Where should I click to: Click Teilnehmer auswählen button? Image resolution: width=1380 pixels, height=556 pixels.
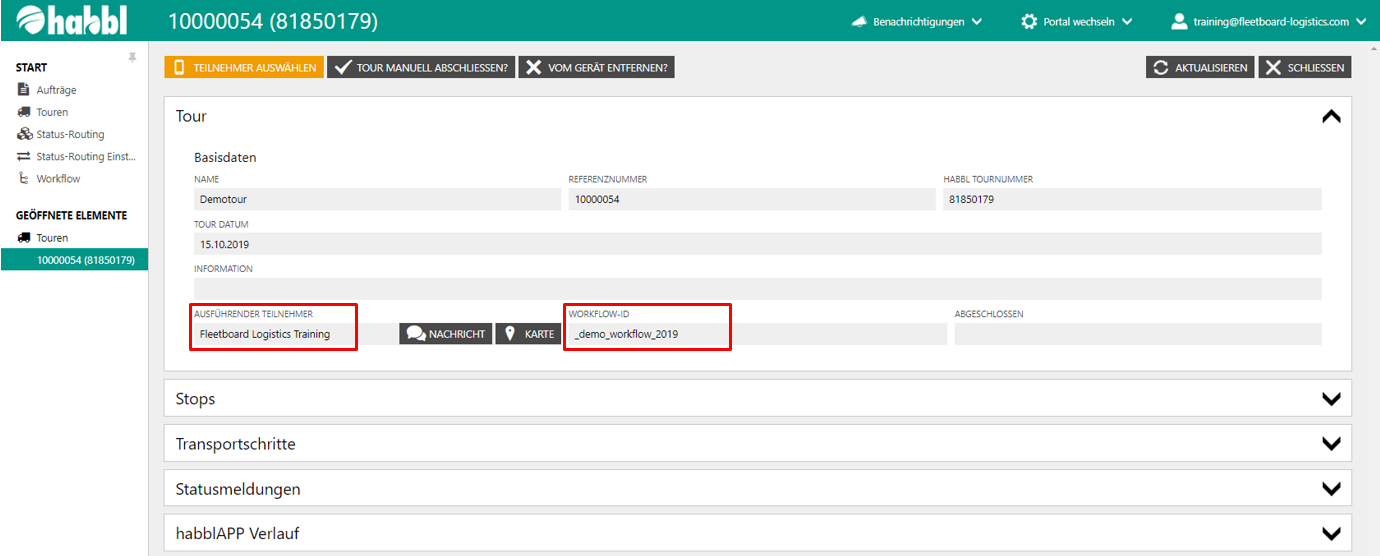coord(244,67)
